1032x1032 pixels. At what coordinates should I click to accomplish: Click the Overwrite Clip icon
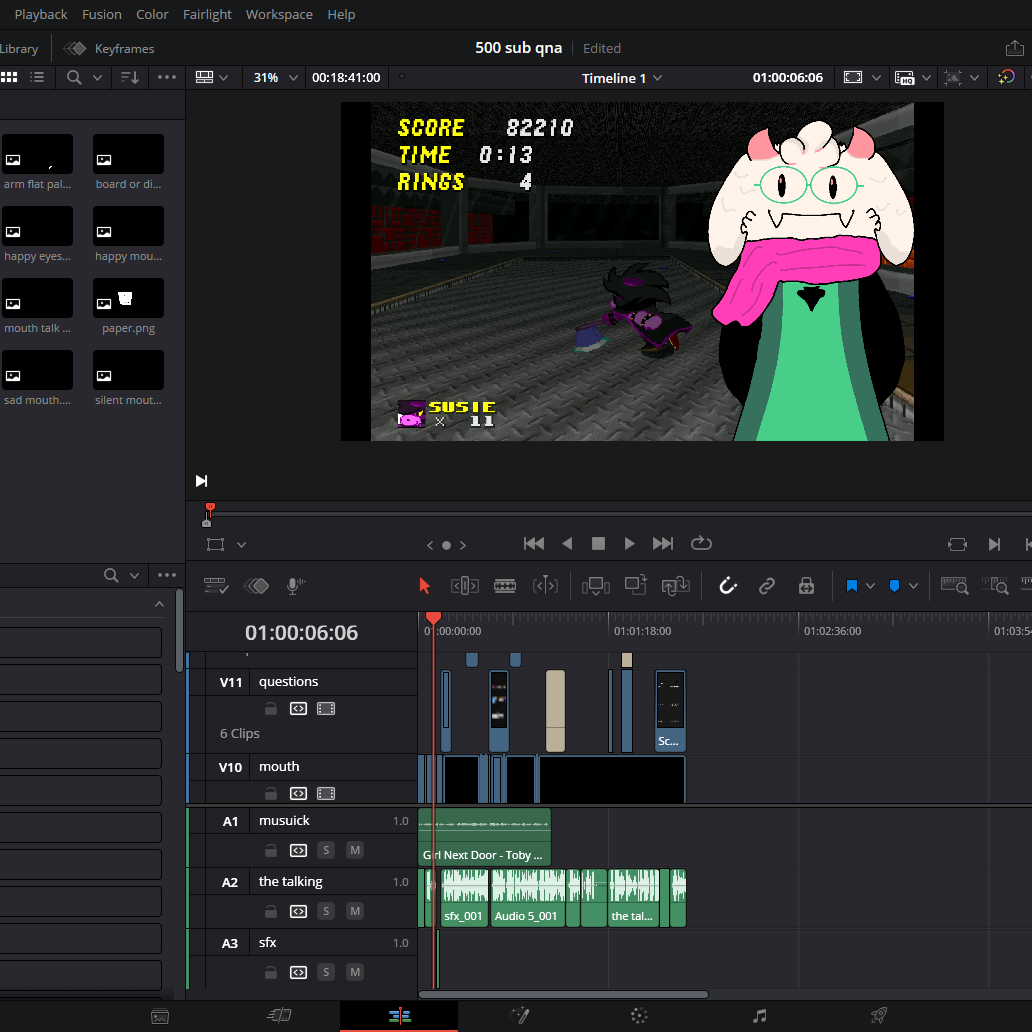click(x=636, y=585)
